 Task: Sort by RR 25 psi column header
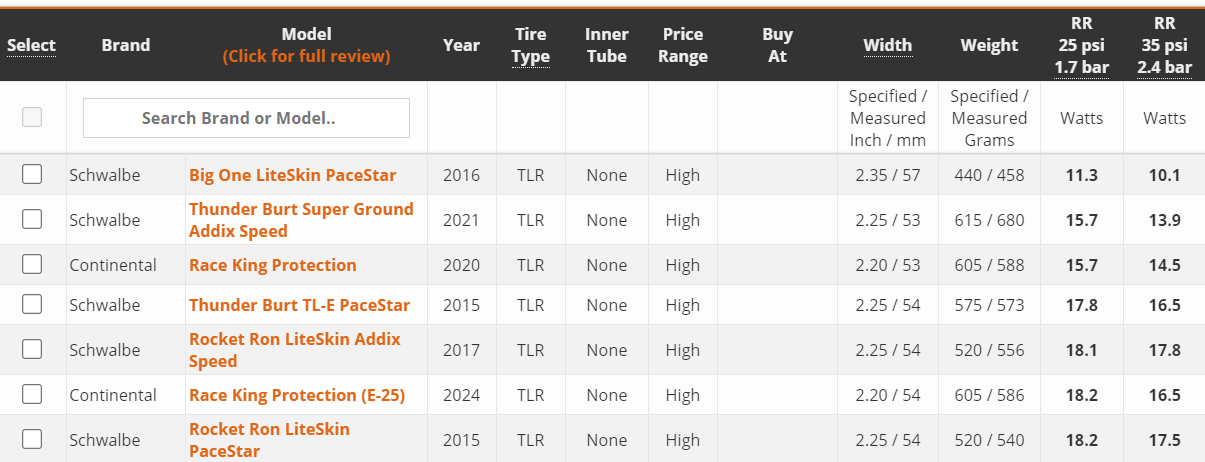[x=1082, y=45]
